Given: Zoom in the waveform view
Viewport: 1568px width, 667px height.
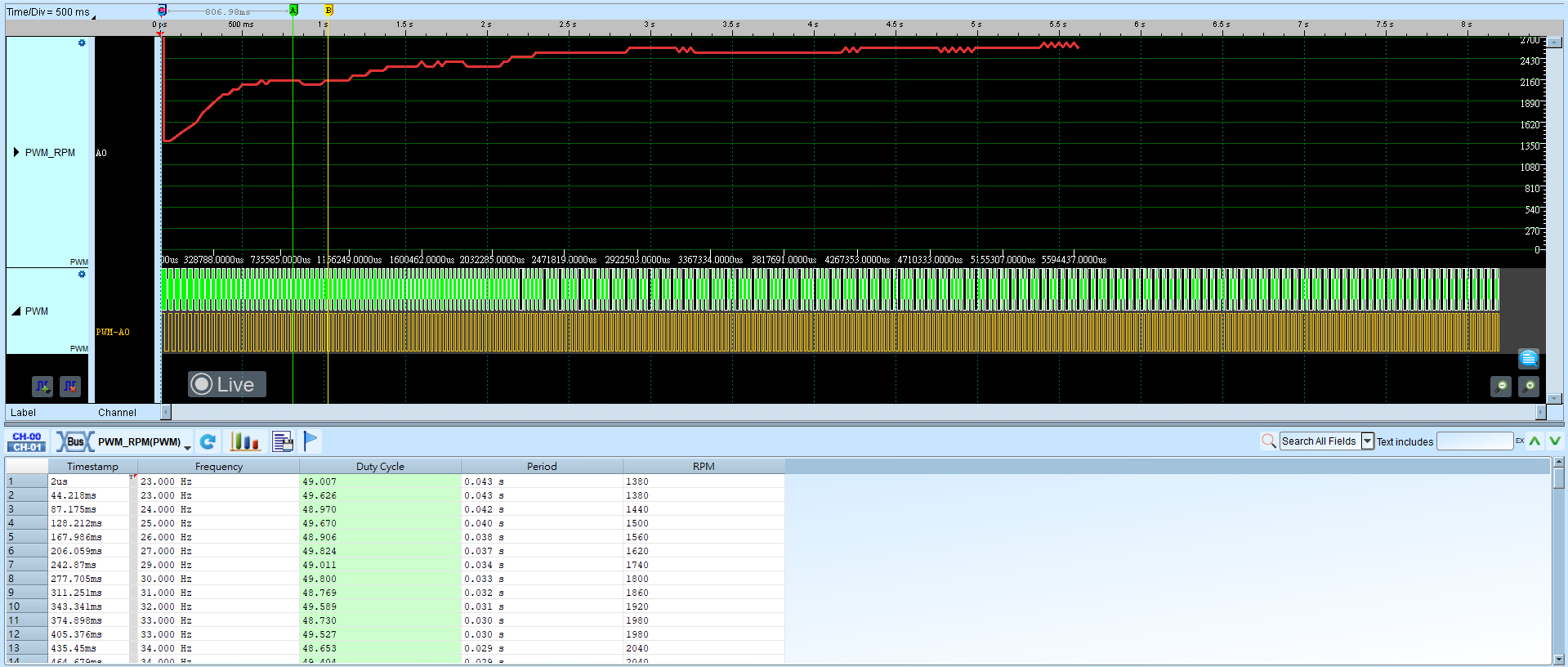Looking at the screenshot, I should point(1529,386).
